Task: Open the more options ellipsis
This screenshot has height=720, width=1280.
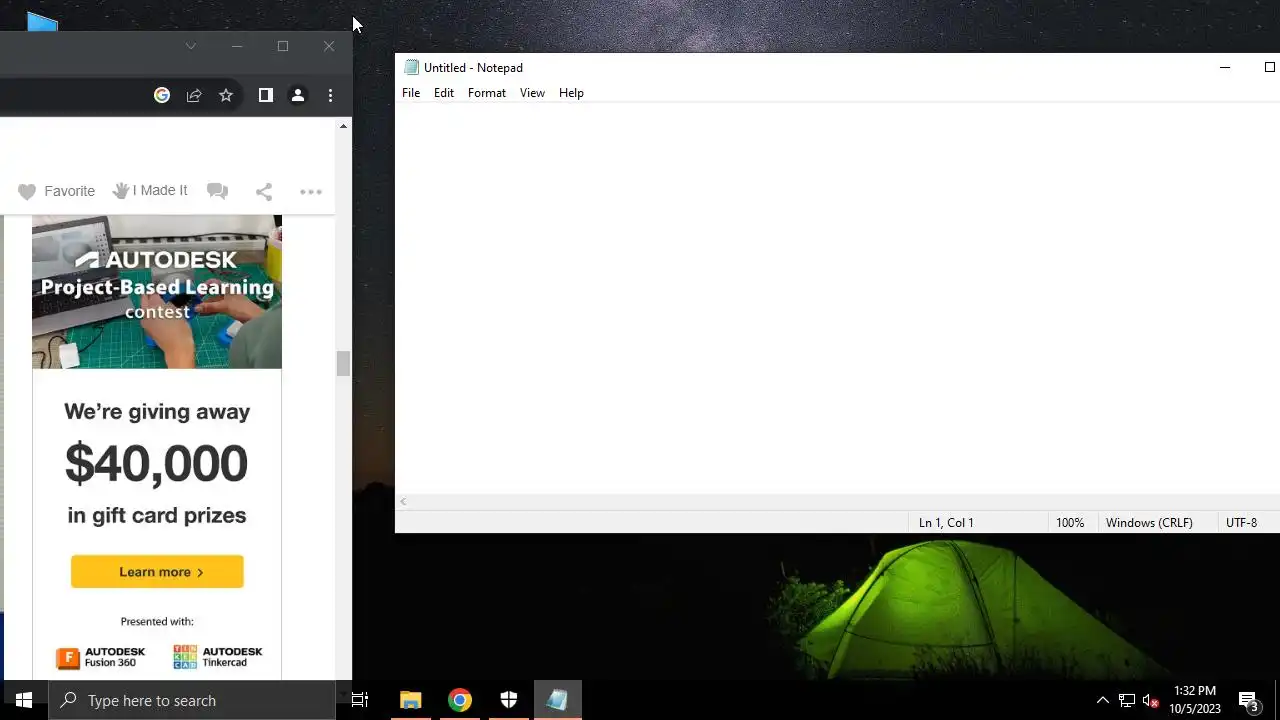Action: pos(311,191)
